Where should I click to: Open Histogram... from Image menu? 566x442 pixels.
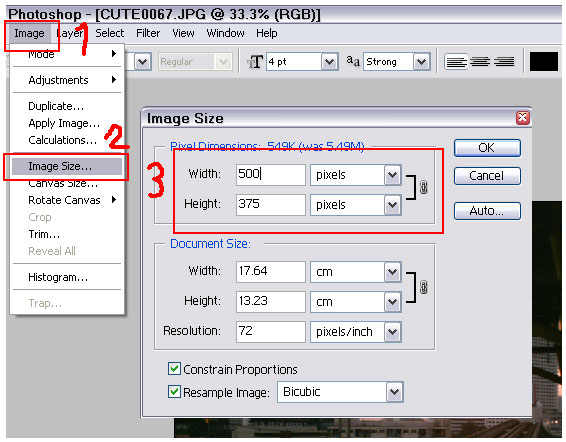[67, 277]
